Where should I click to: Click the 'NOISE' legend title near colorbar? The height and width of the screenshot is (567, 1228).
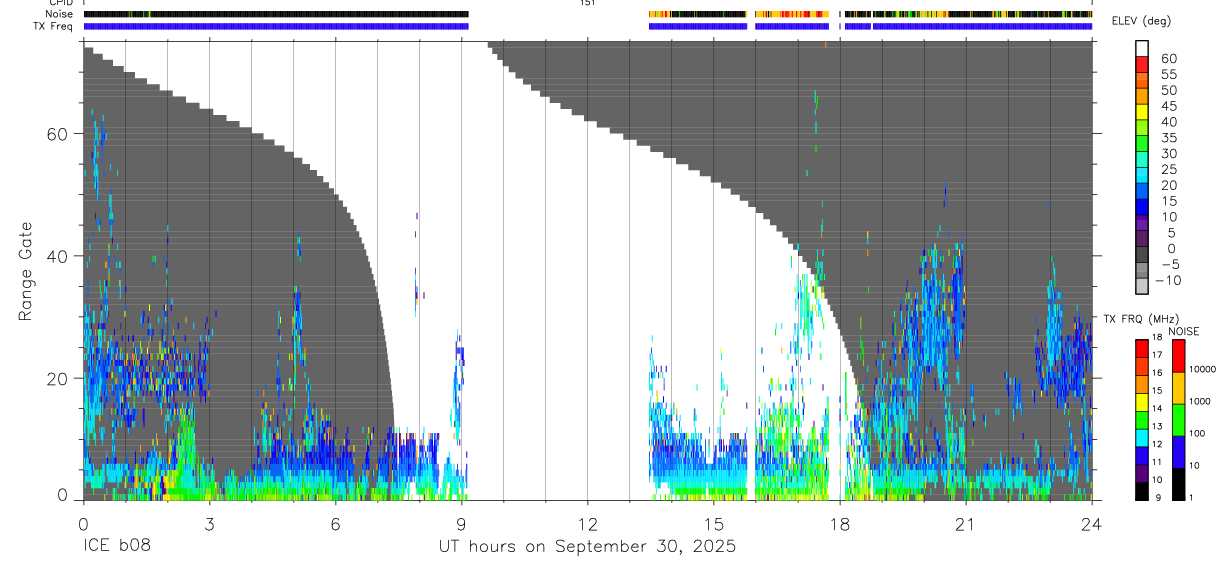click(x=1184, y=332)
